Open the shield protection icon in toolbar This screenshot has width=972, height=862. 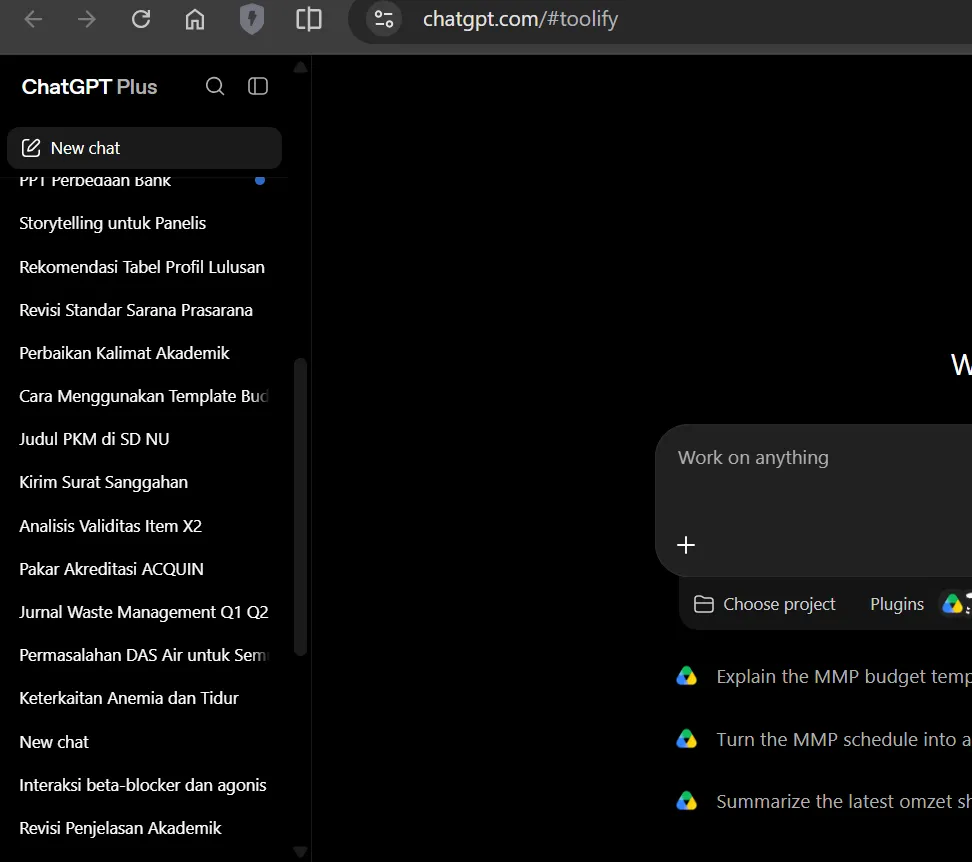tap(252, 19)
